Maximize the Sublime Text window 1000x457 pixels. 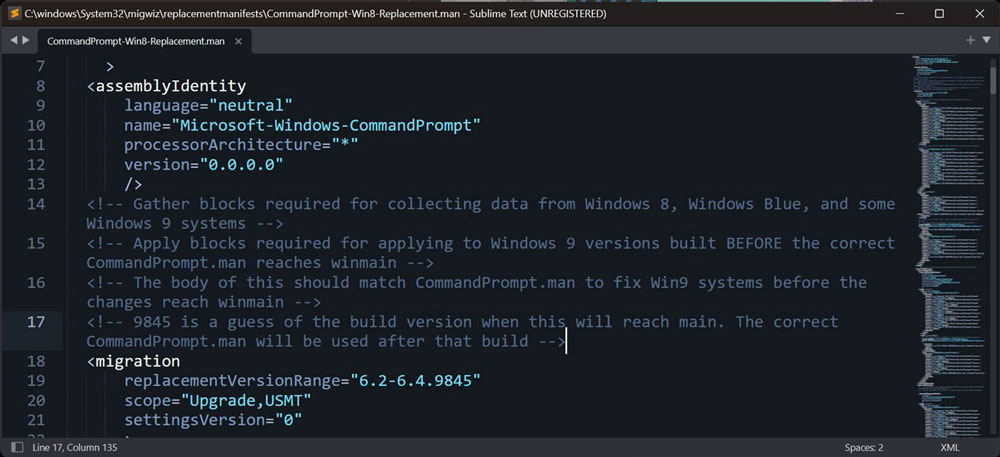point(939,13)
